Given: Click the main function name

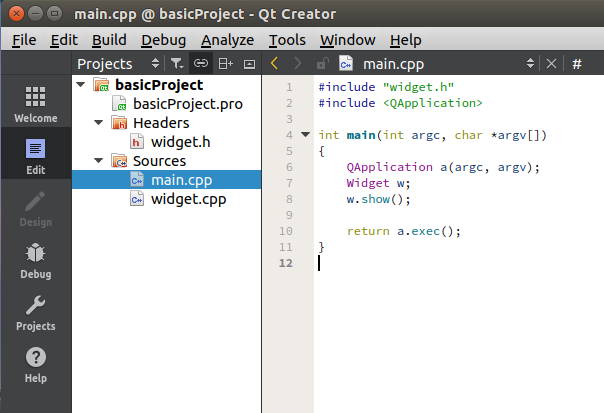Looking at the screenshot, I should [361, 135].
